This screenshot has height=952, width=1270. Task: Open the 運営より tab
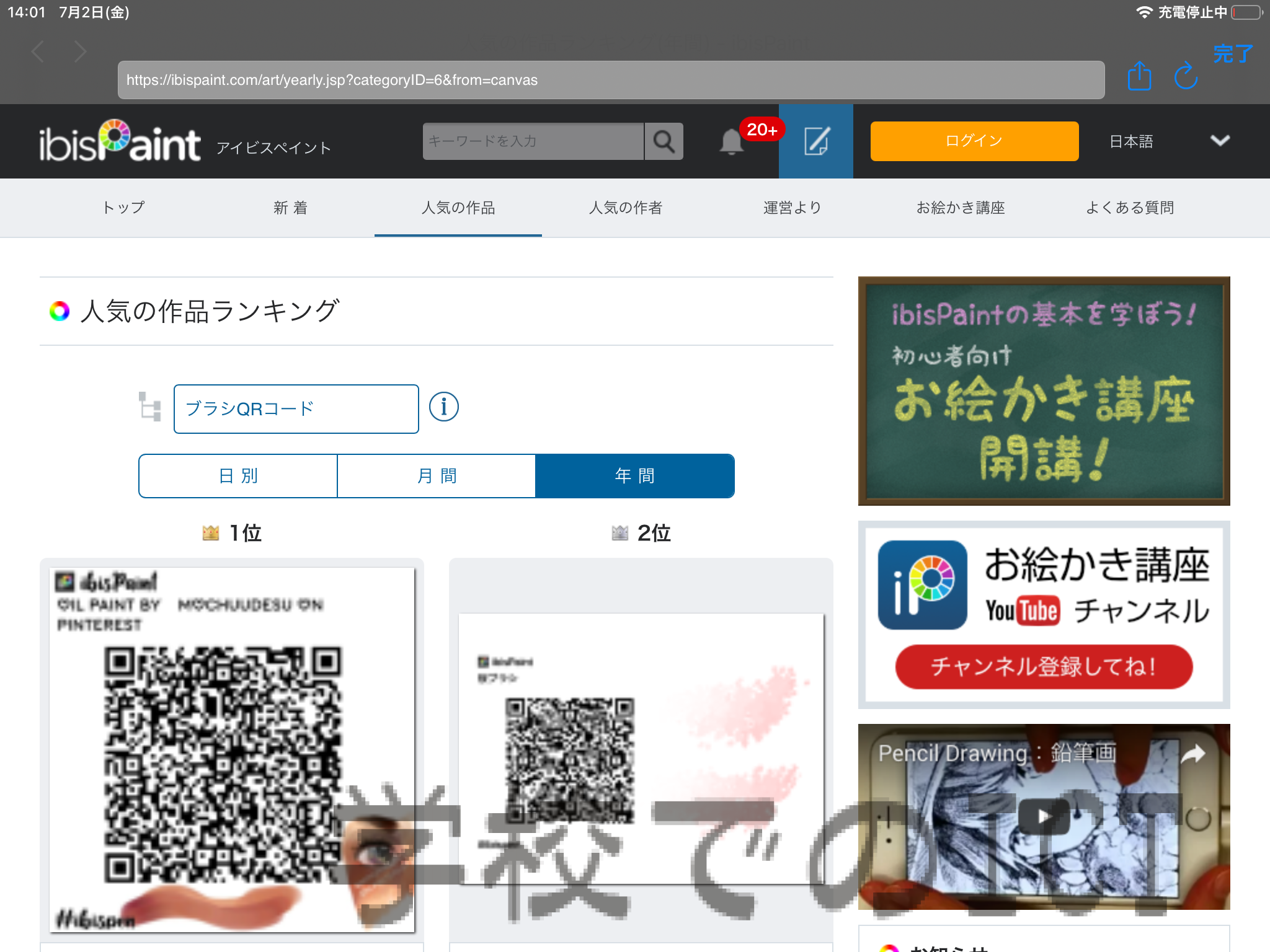tap(793, 208)
